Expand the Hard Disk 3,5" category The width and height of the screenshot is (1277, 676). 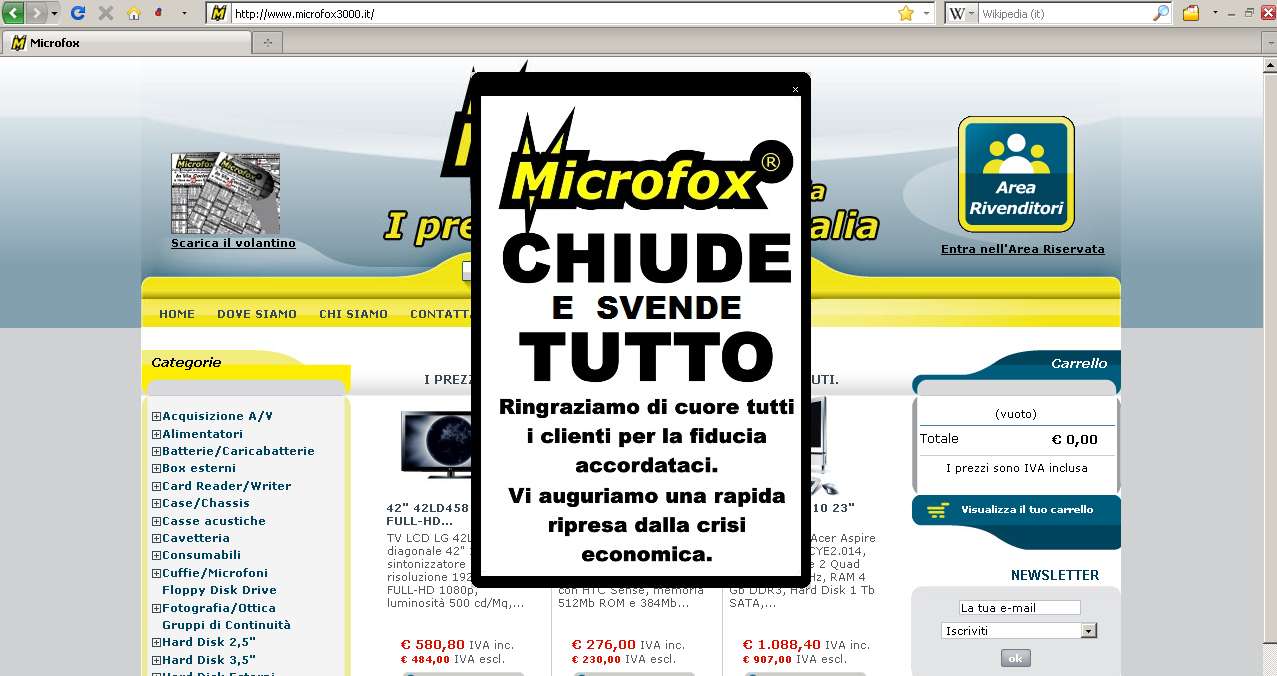tap(157, 660)
